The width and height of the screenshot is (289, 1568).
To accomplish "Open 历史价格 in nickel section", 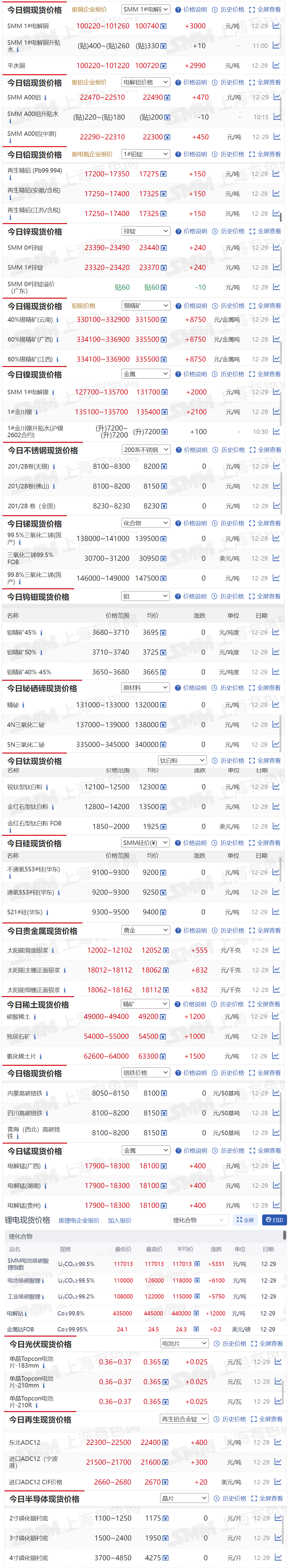I will tap(228, 374).
